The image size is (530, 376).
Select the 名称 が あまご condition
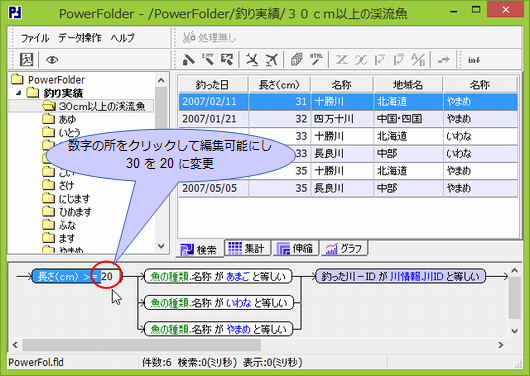point(218,276)
